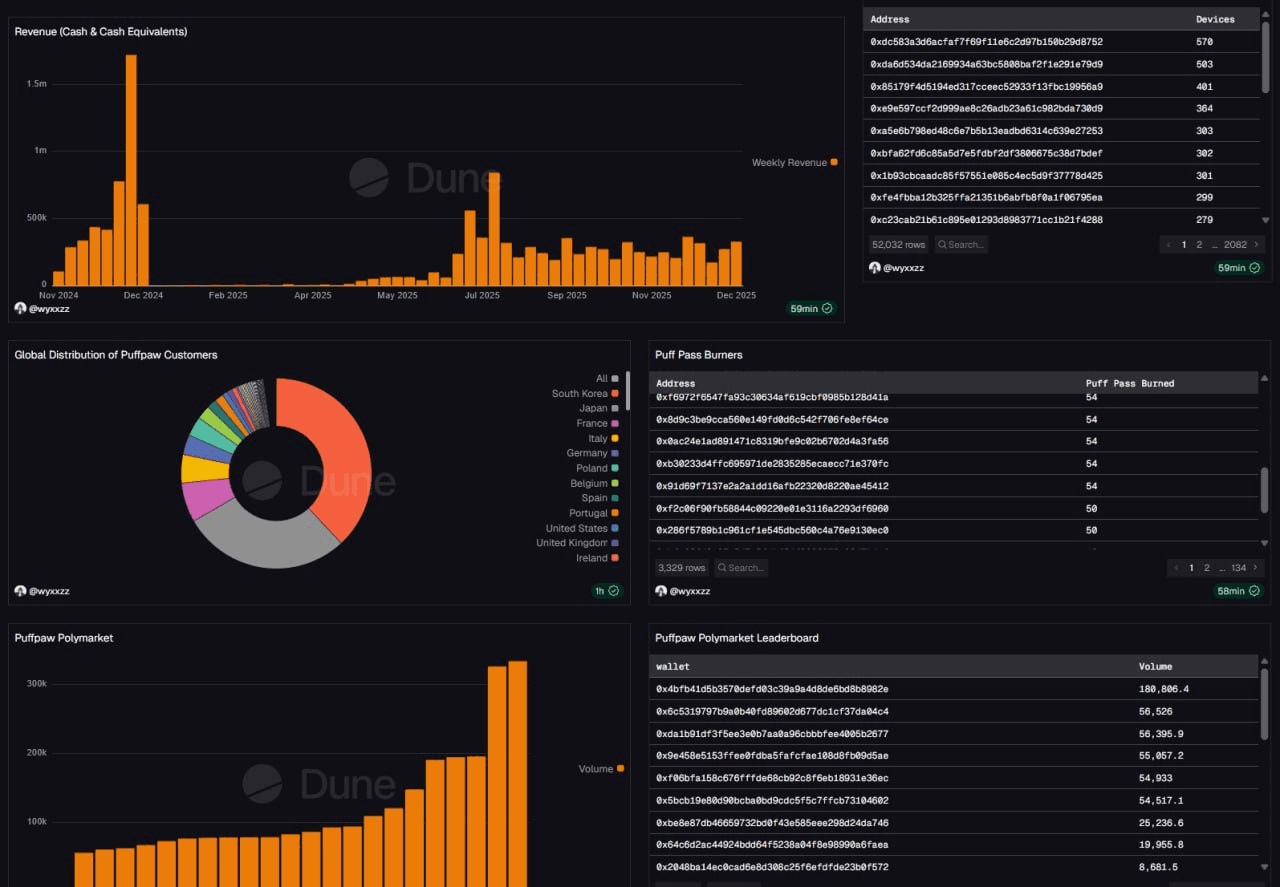
Task: Sort Polymarket Leaderboard by Volume column
Action: [1155, 666]
